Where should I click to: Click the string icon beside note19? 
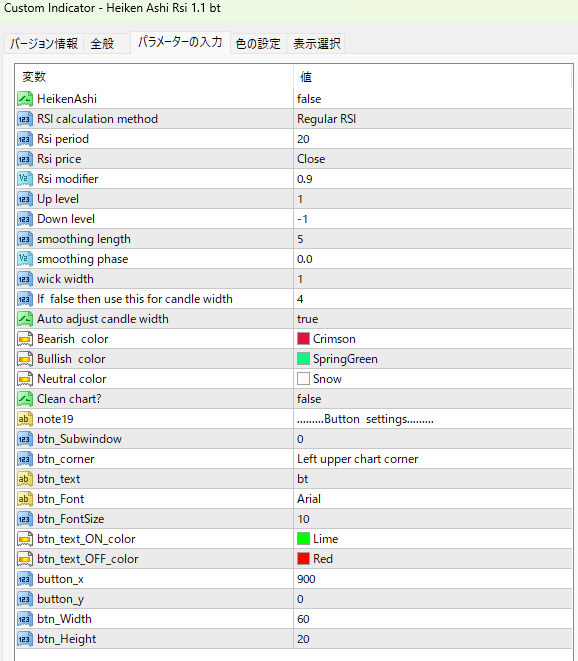[25, 419]
